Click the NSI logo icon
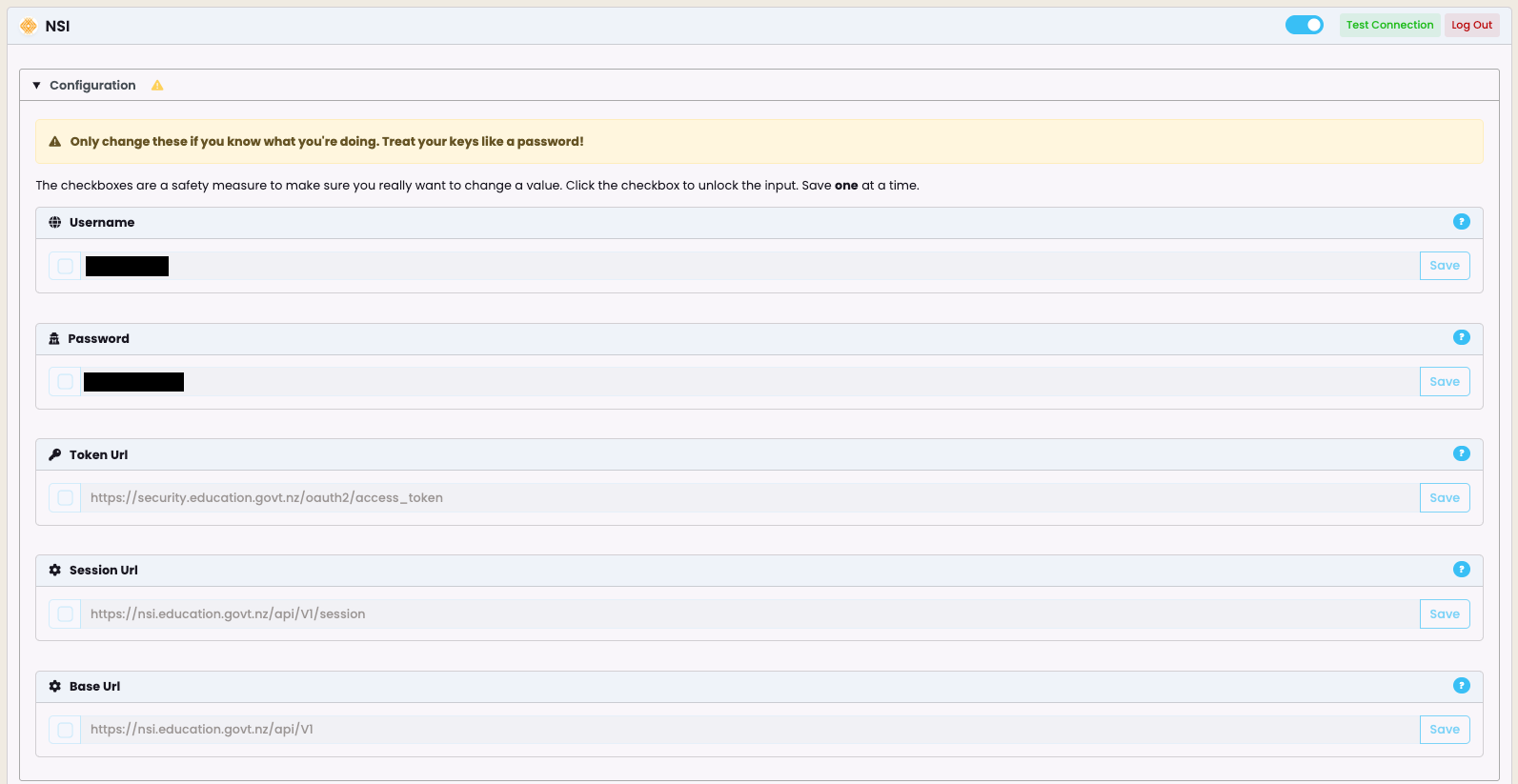 click(29, 26)
